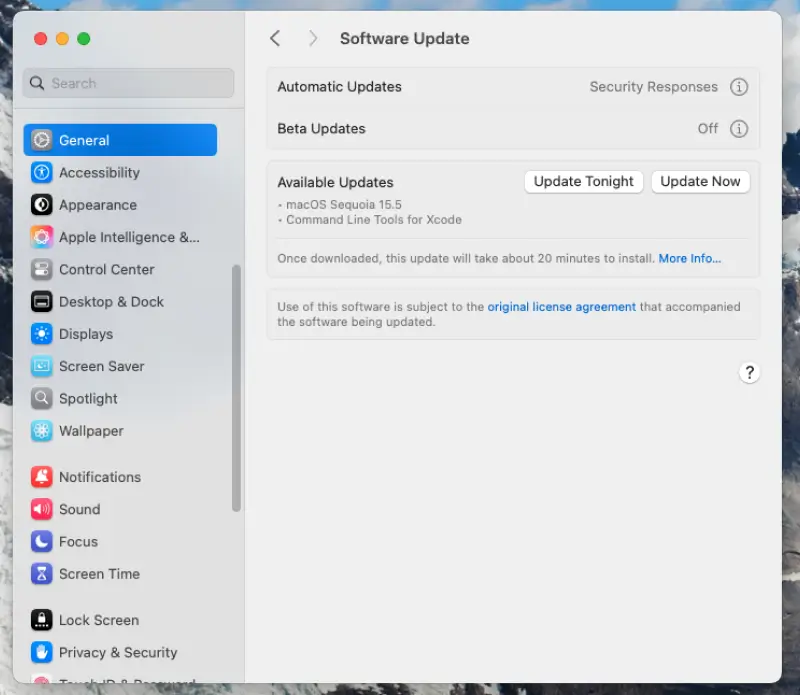Click Update Now button
800x695 pixels.
click(x=701, y=182)
